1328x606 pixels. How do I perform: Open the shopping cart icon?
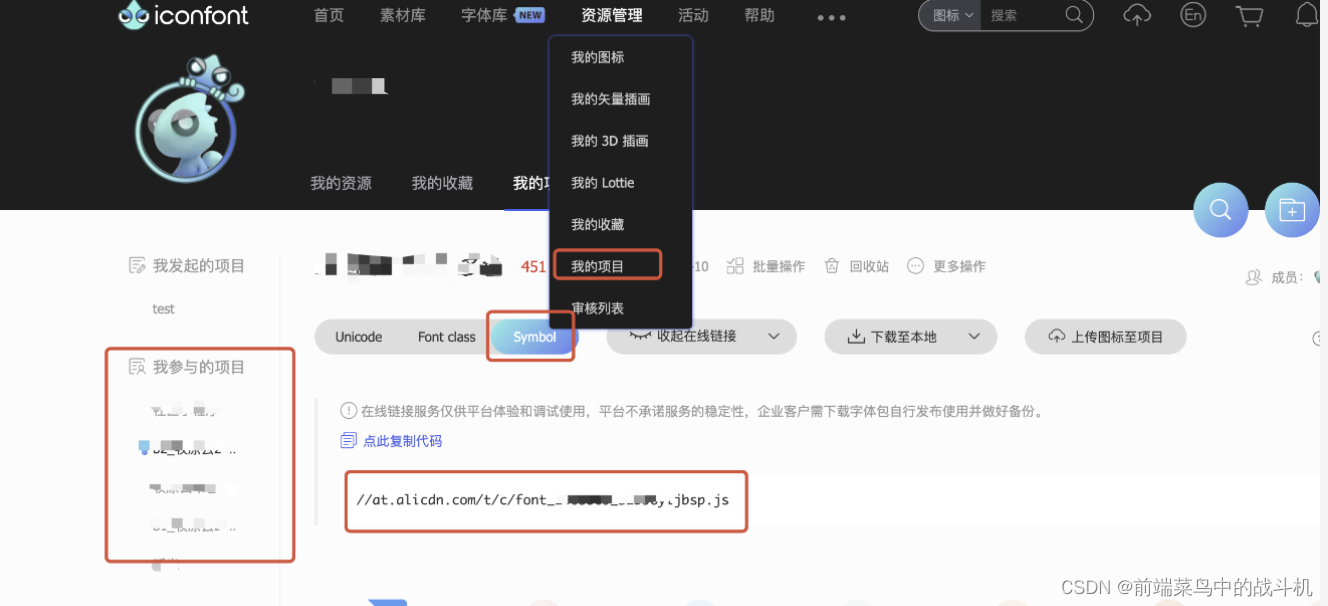[1249, 15]
